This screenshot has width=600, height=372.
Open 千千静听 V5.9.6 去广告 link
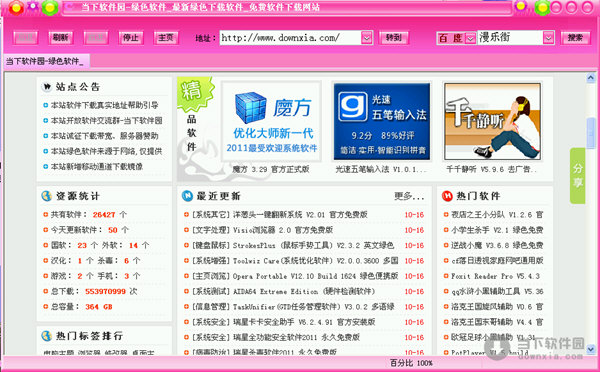(492, 169)
